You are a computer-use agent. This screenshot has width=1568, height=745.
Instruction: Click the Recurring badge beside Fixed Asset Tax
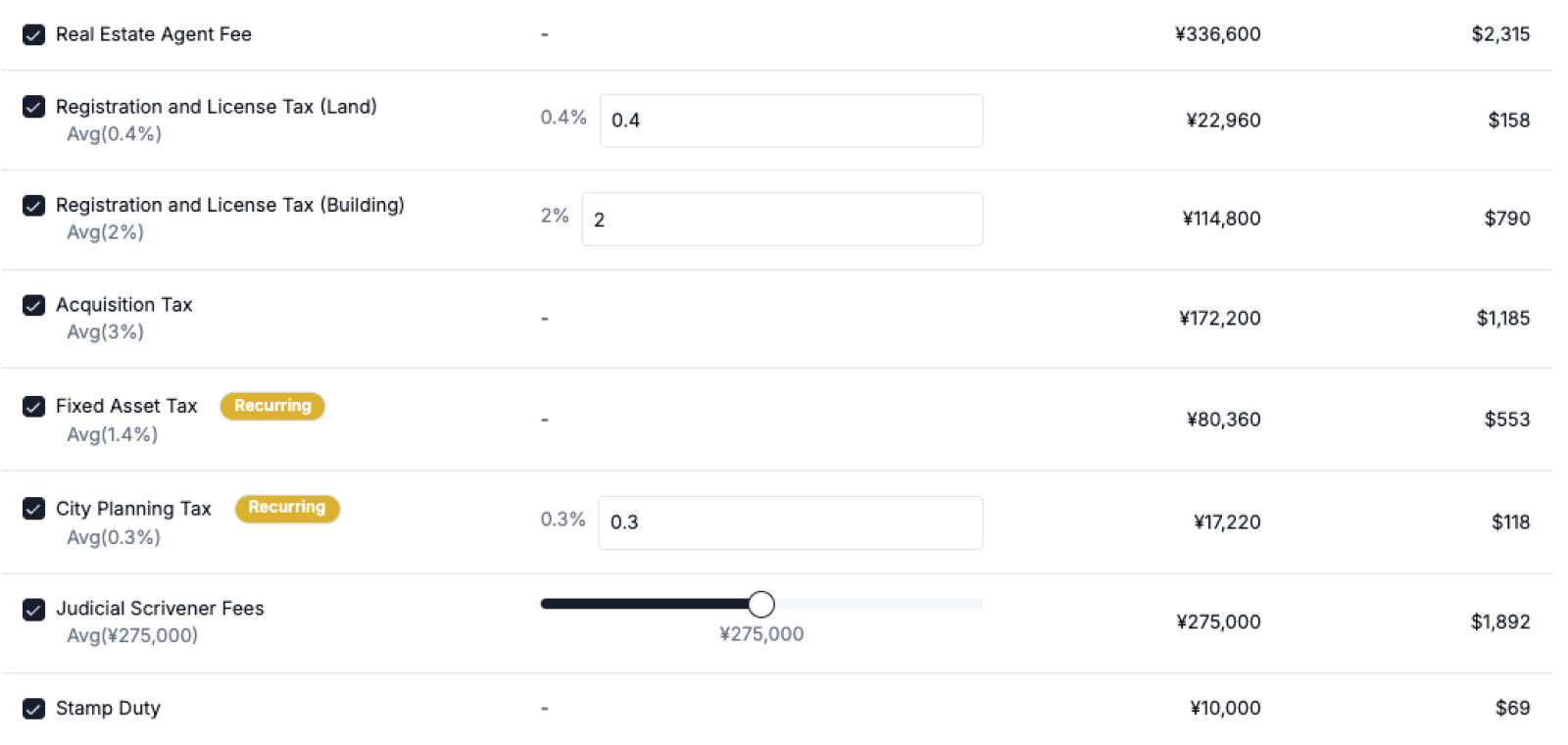tap(272, 406)
